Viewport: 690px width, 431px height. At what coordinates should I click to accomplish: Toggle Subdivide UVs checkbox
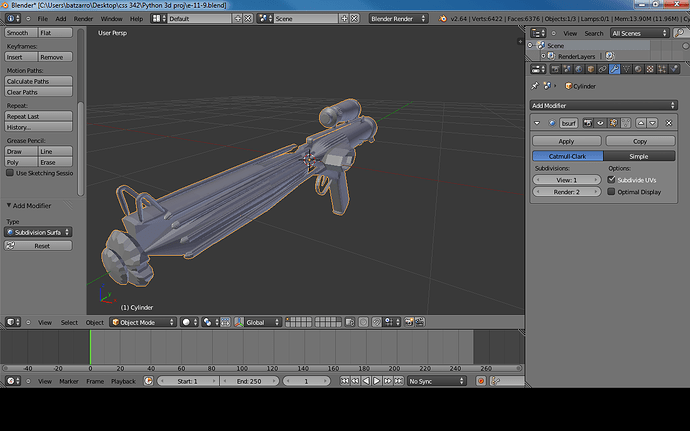click(611, 180)
